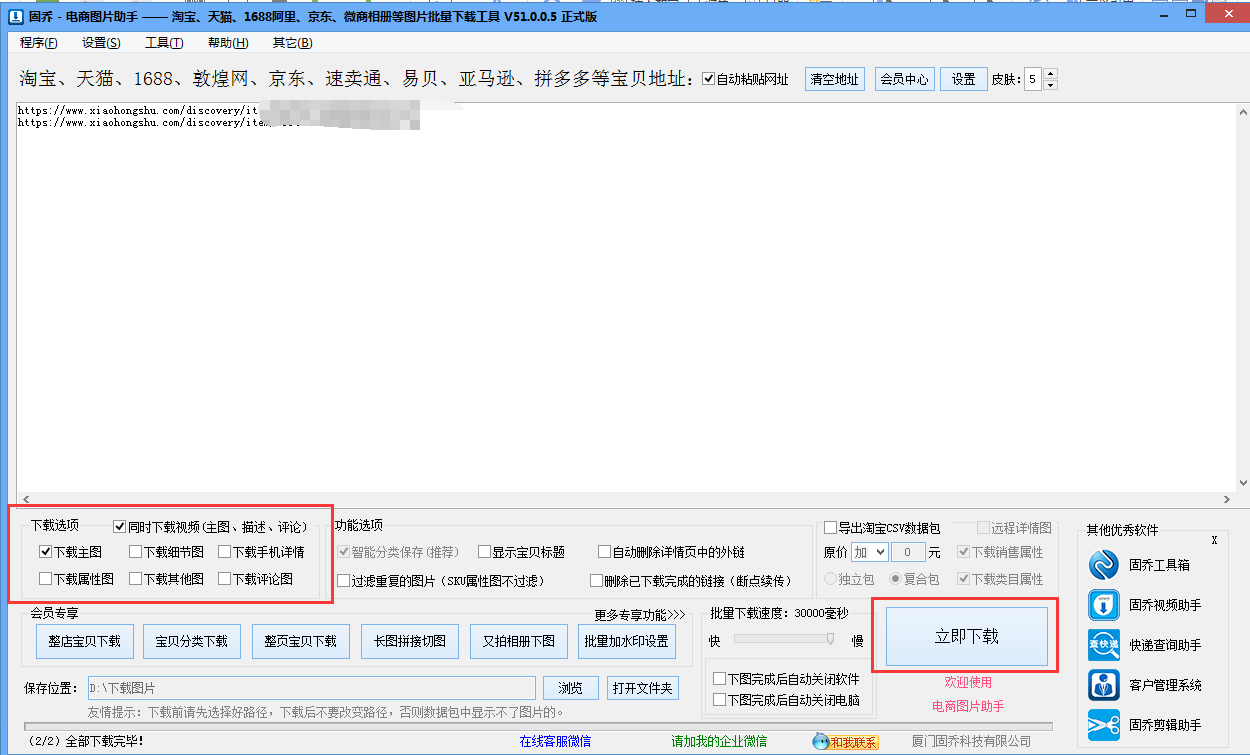Click the 批量下载速度 slider handle
This screenshot has height=755, width=1250.
coord(830,639)
